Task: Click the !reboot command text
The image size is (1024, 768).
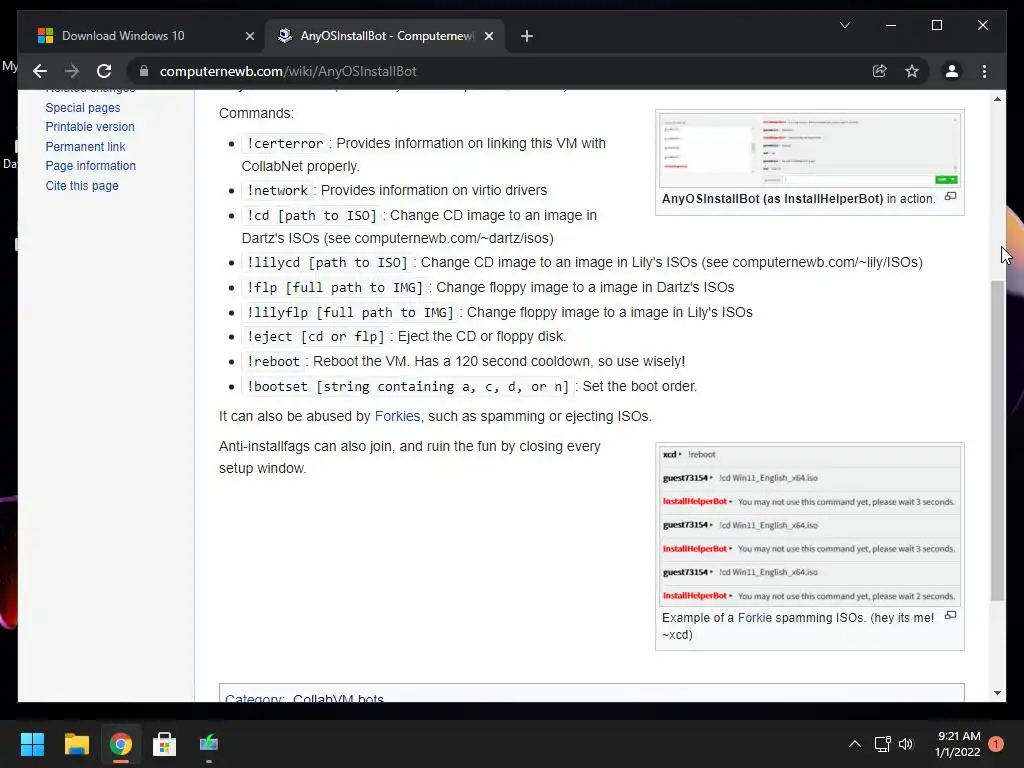Action: point(273,362)
